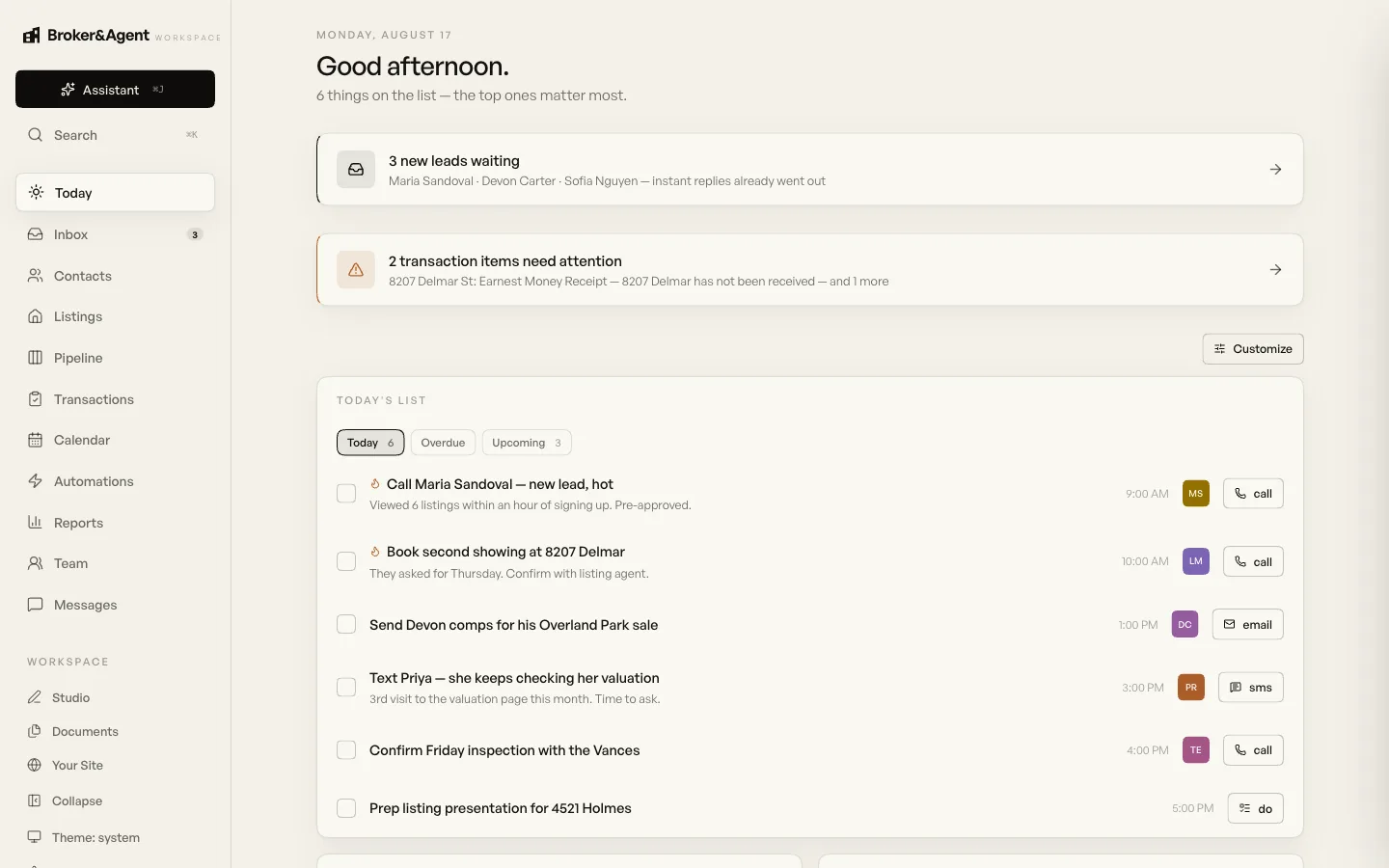The image size is (1389, 868).
Task: Click the Automations lightning icon
Action: tap(36, 481)
